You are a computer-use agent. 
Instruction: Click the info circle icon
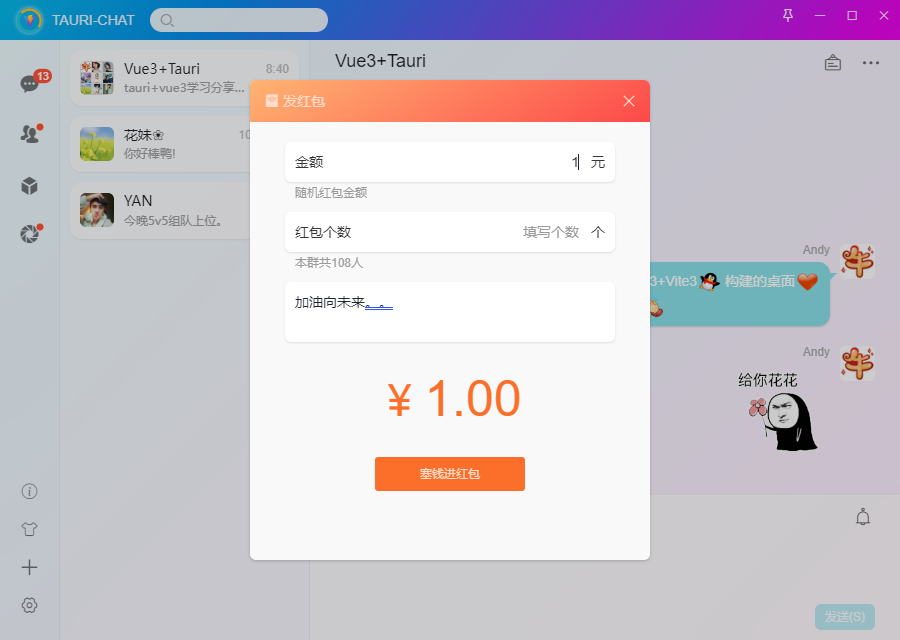[29, 491]
